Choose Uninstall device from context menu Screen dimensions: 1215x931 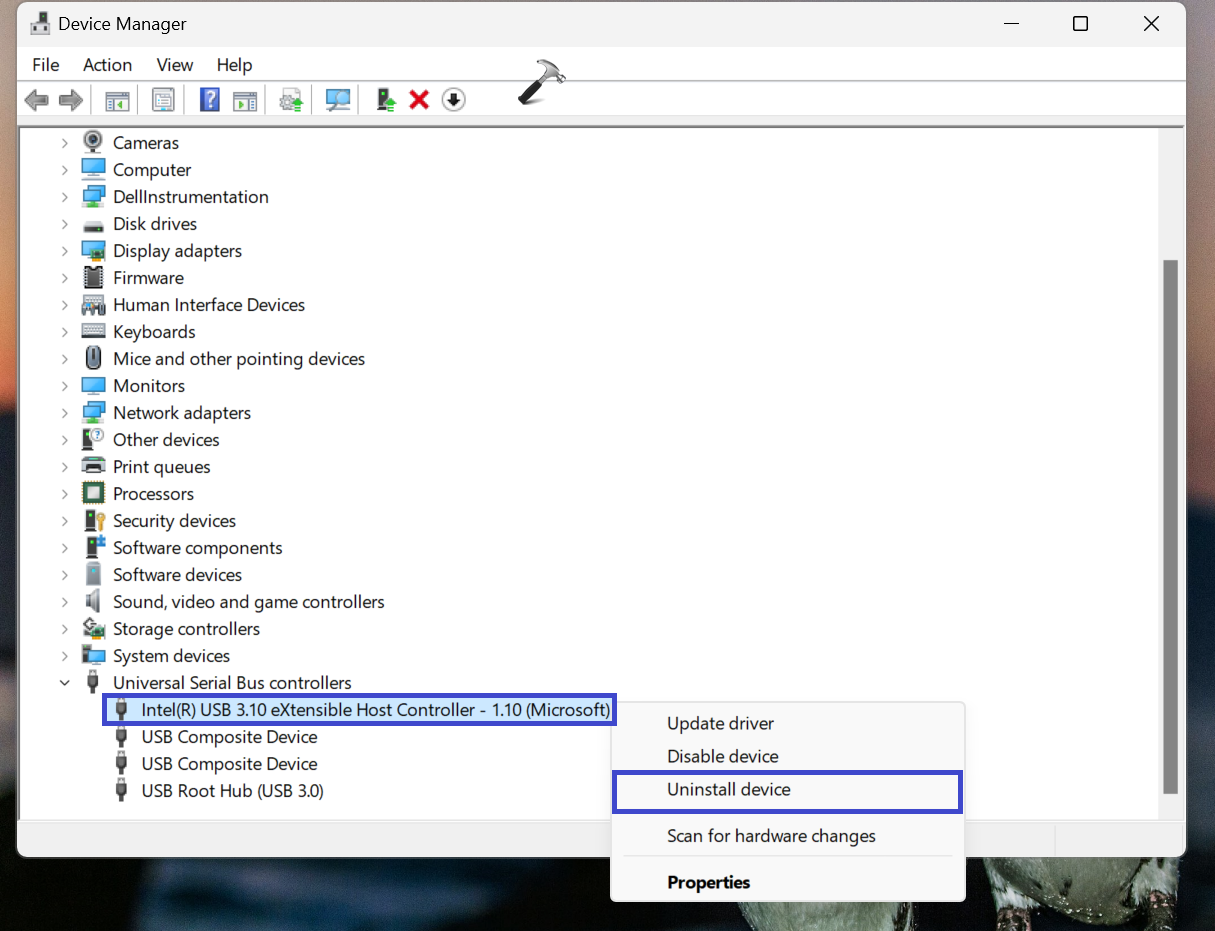[x=729, y=790]
